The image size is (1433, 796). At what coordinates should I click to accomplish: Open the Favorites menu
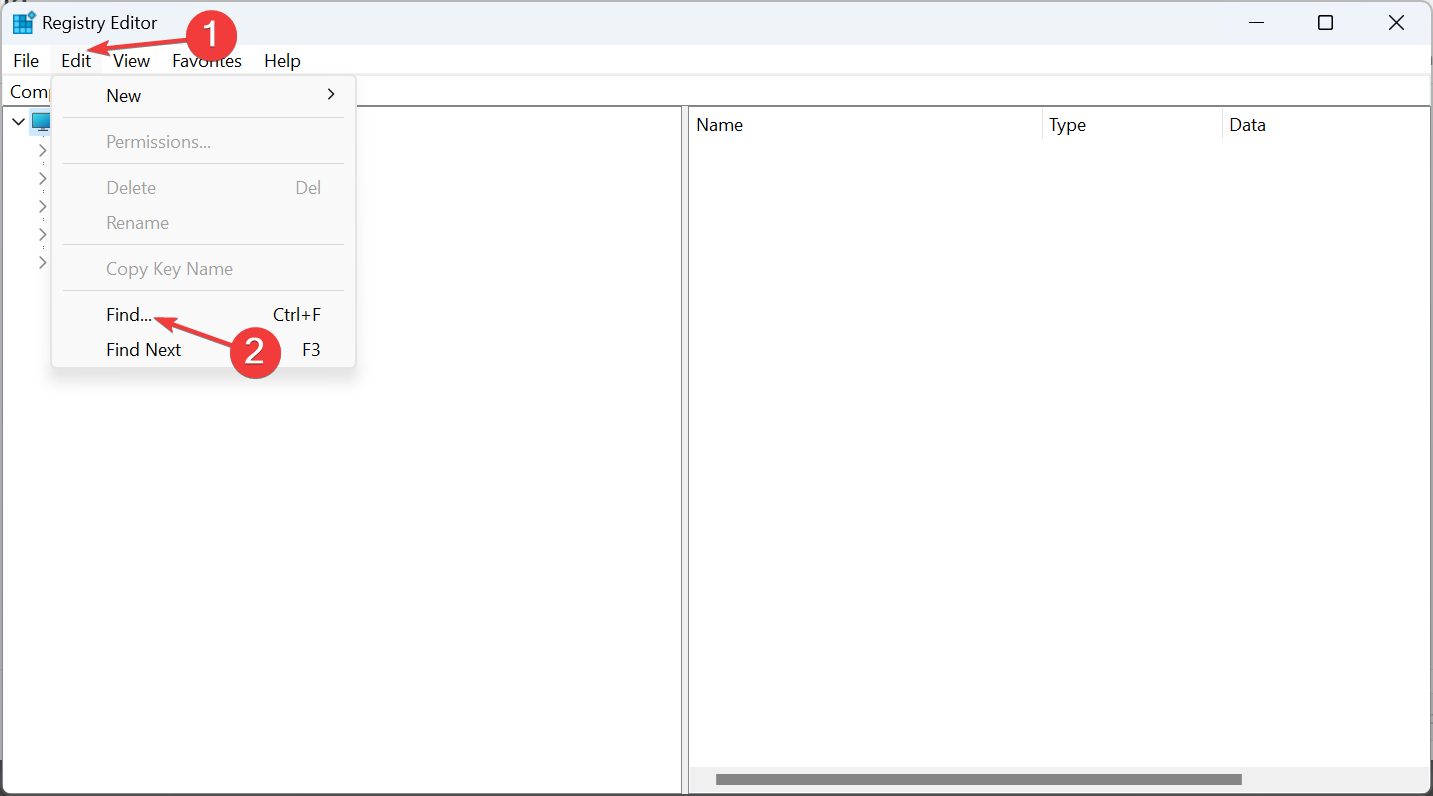pyautogui.click(x=207, y=61)
